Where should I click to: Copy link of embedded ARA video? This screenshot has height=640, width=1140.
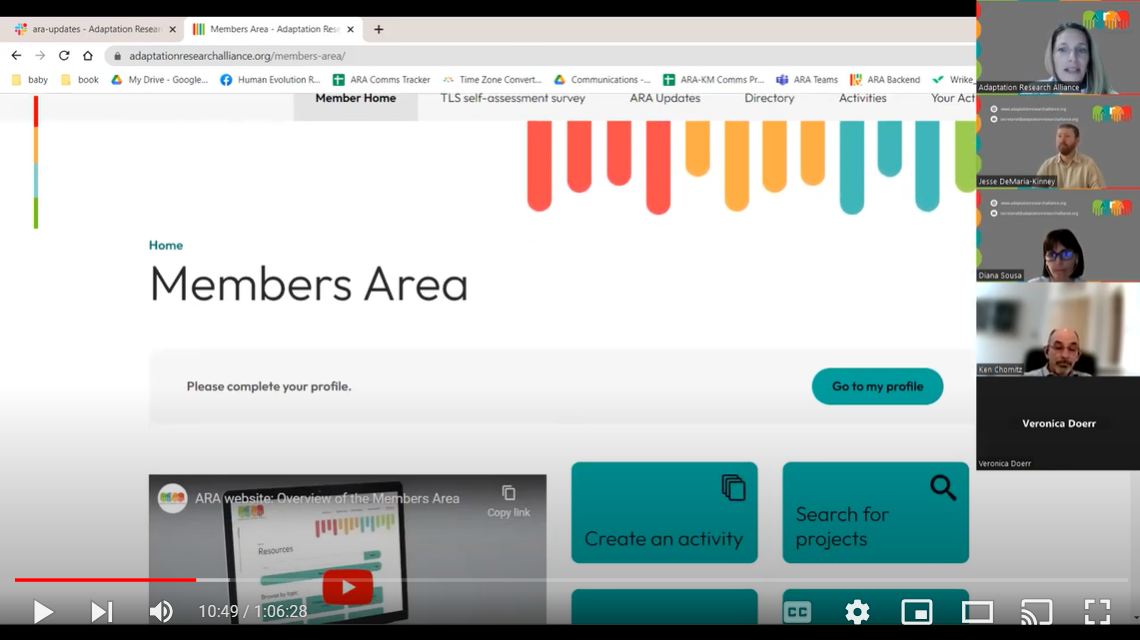coord(508,500)
